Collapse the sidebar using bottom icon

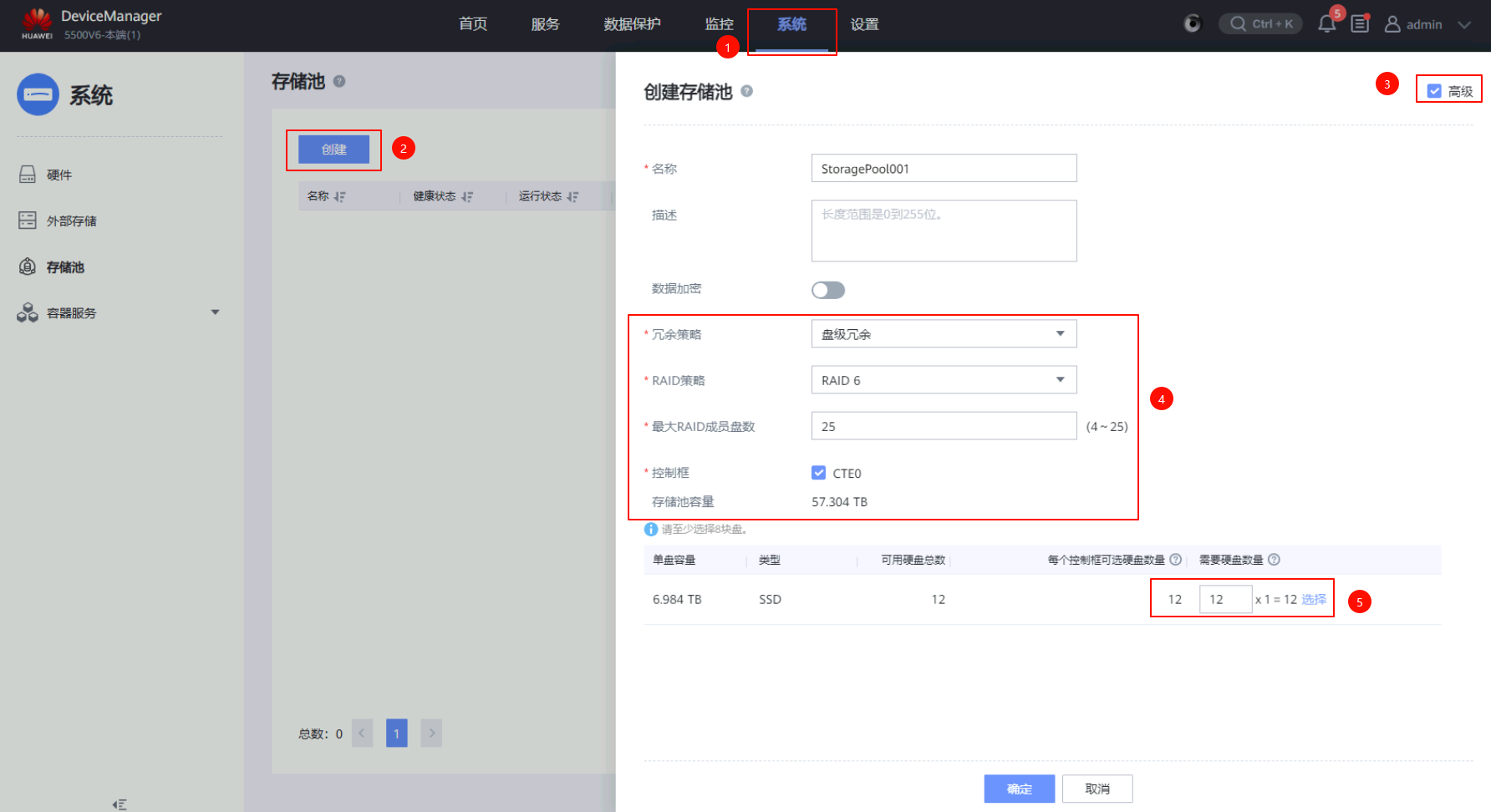[120, 804]
